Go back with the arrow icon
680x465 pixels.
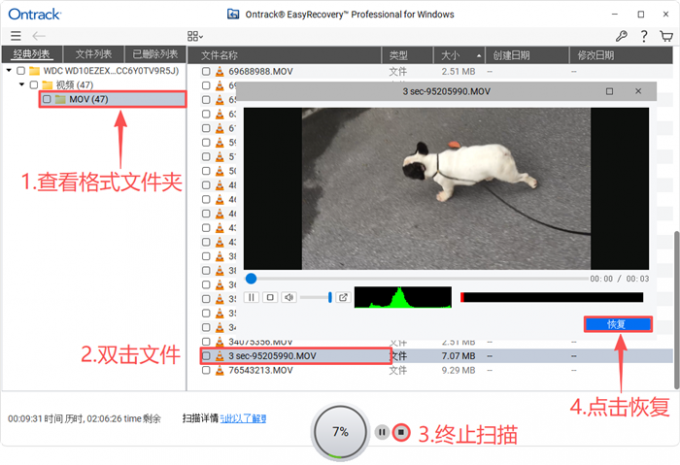coord(39,36)
